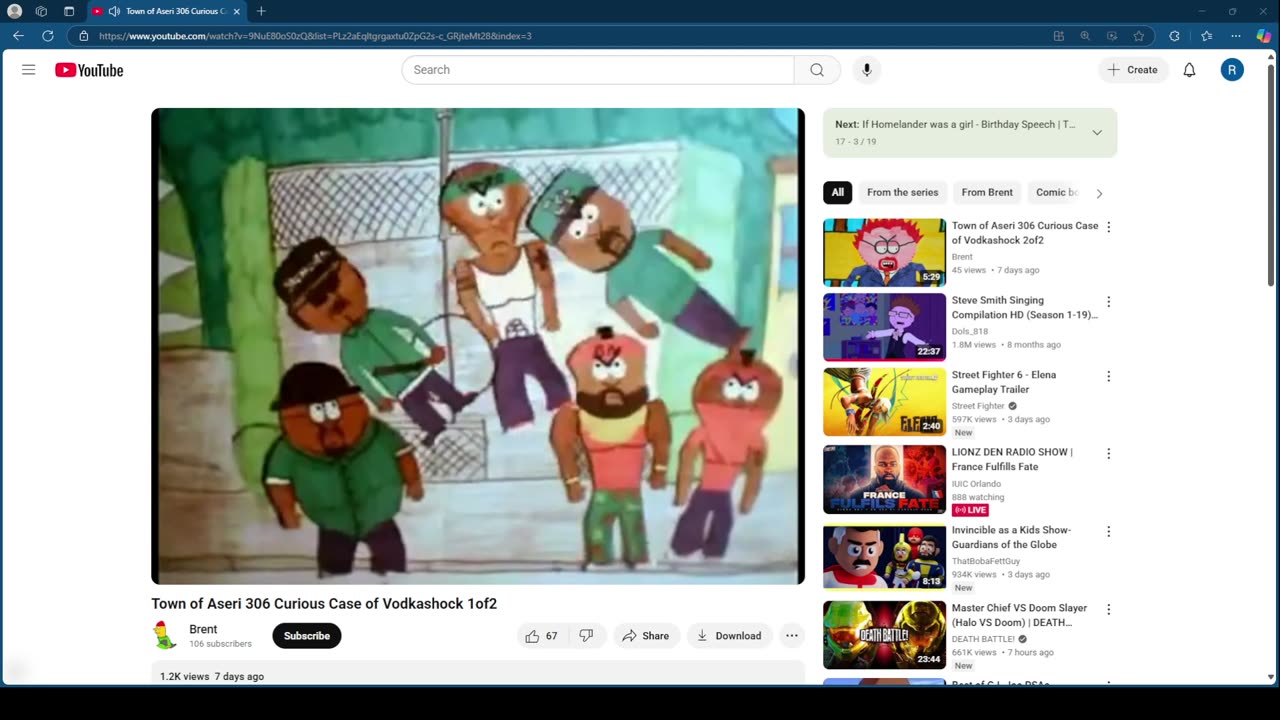Open the Create menu button
This screenshot has height=720, width=1280.
coord(1133,70)
